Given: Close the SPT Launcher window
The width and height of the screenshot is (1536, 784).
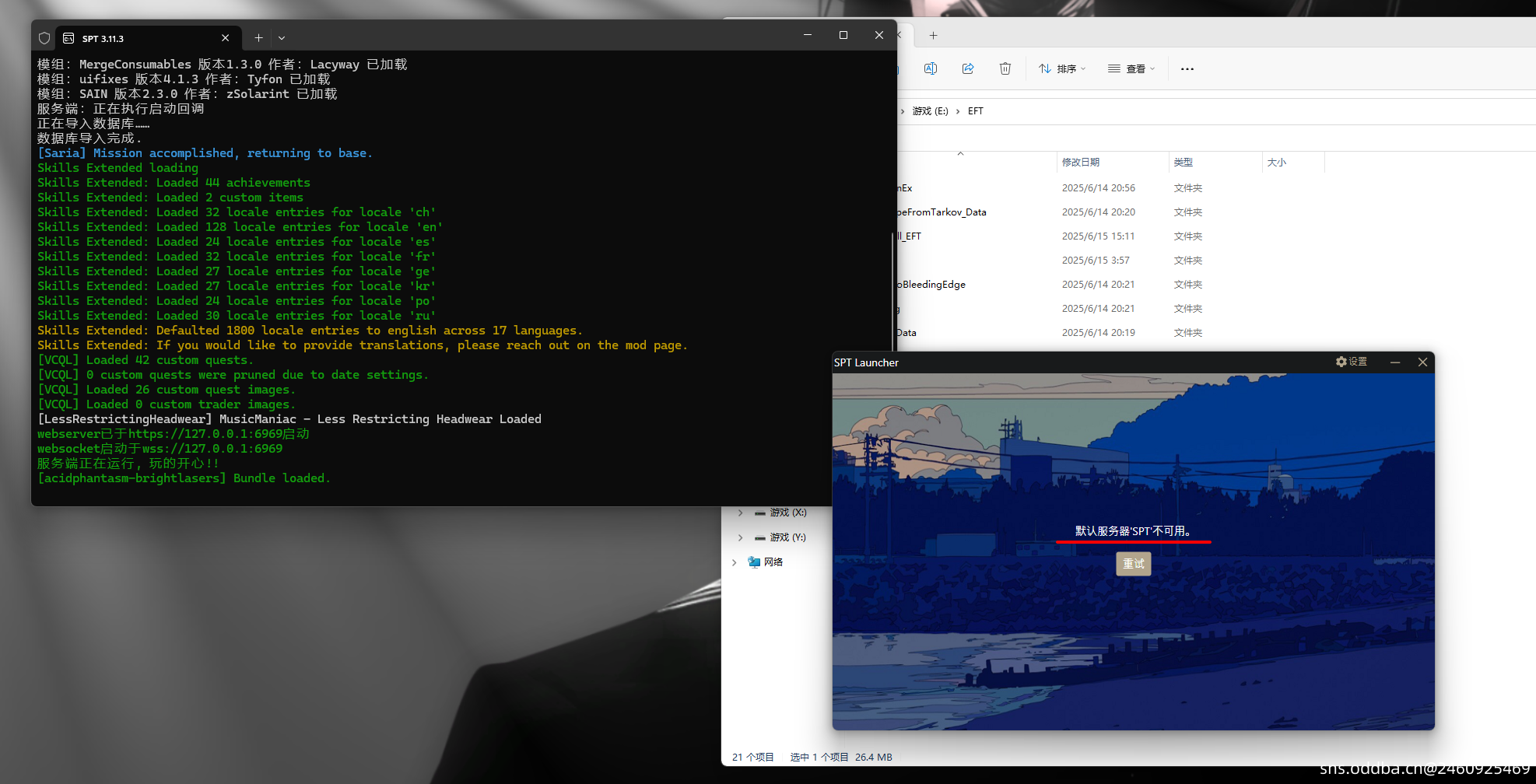Looking at the screenshot, I should 1422,362.
